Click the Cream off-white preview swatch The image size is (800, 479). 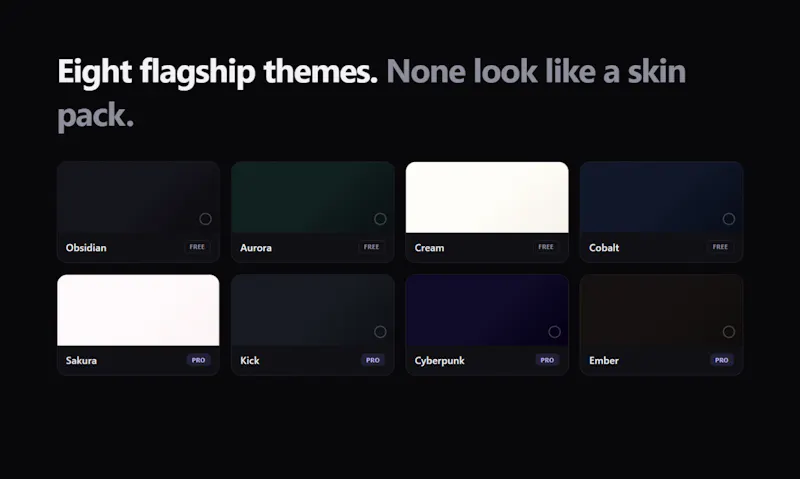(487, 197)
